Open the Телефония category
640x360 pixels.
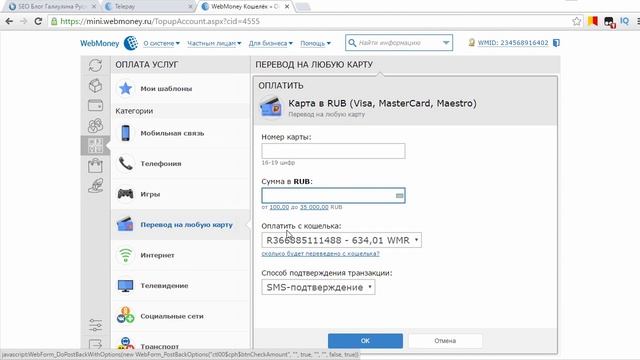(180, 163)
